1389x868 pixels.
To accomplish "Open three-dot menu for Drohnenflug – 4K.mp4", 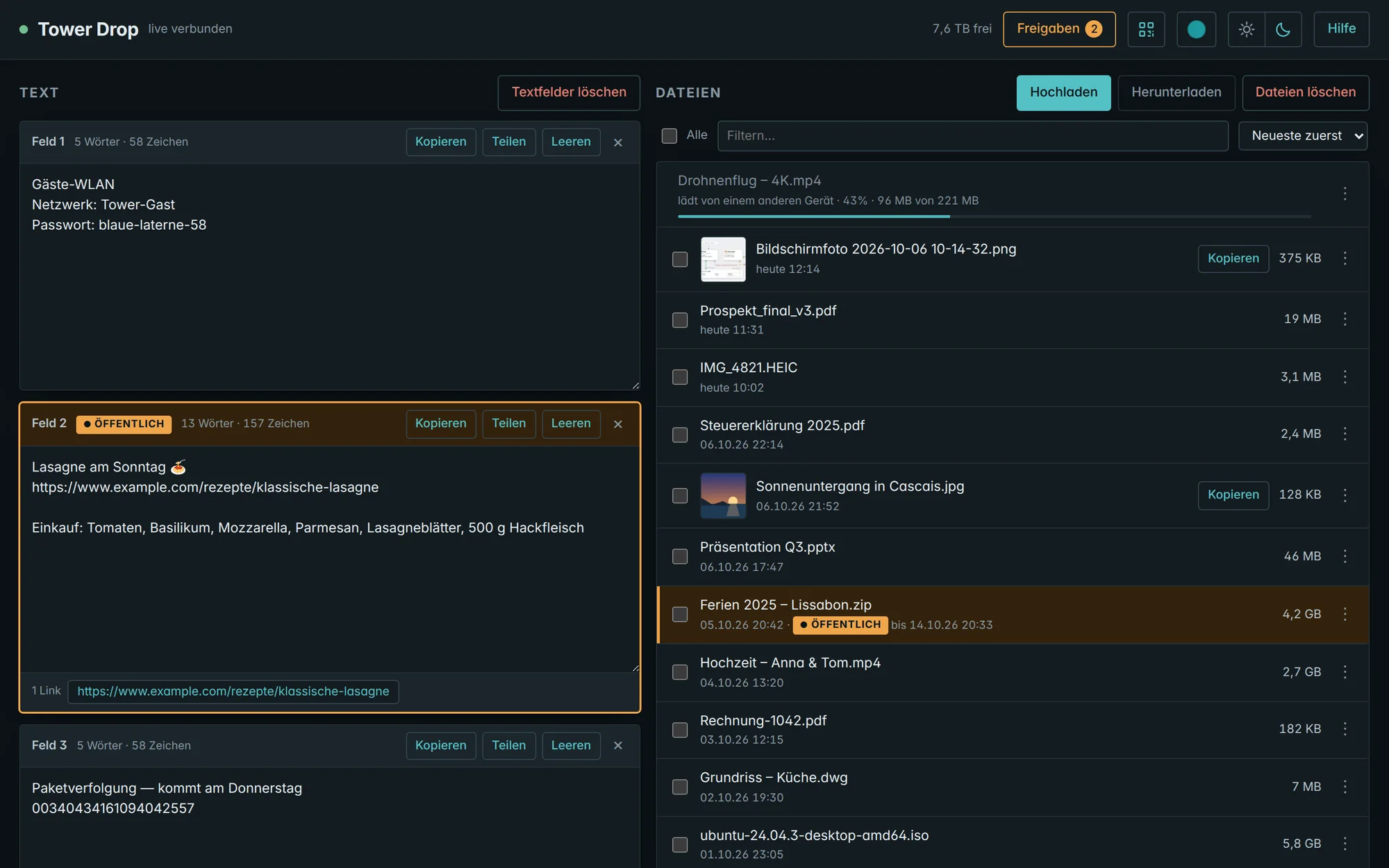I will point(1345,194).
